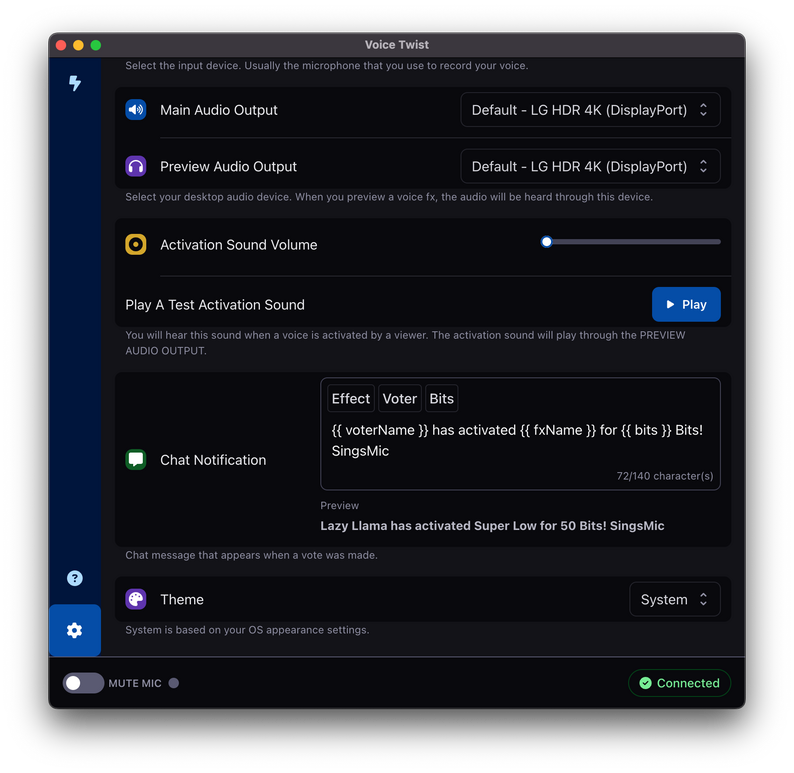
Task: Toggle the Mute Mic switch
Action: (x=84, y=683)
